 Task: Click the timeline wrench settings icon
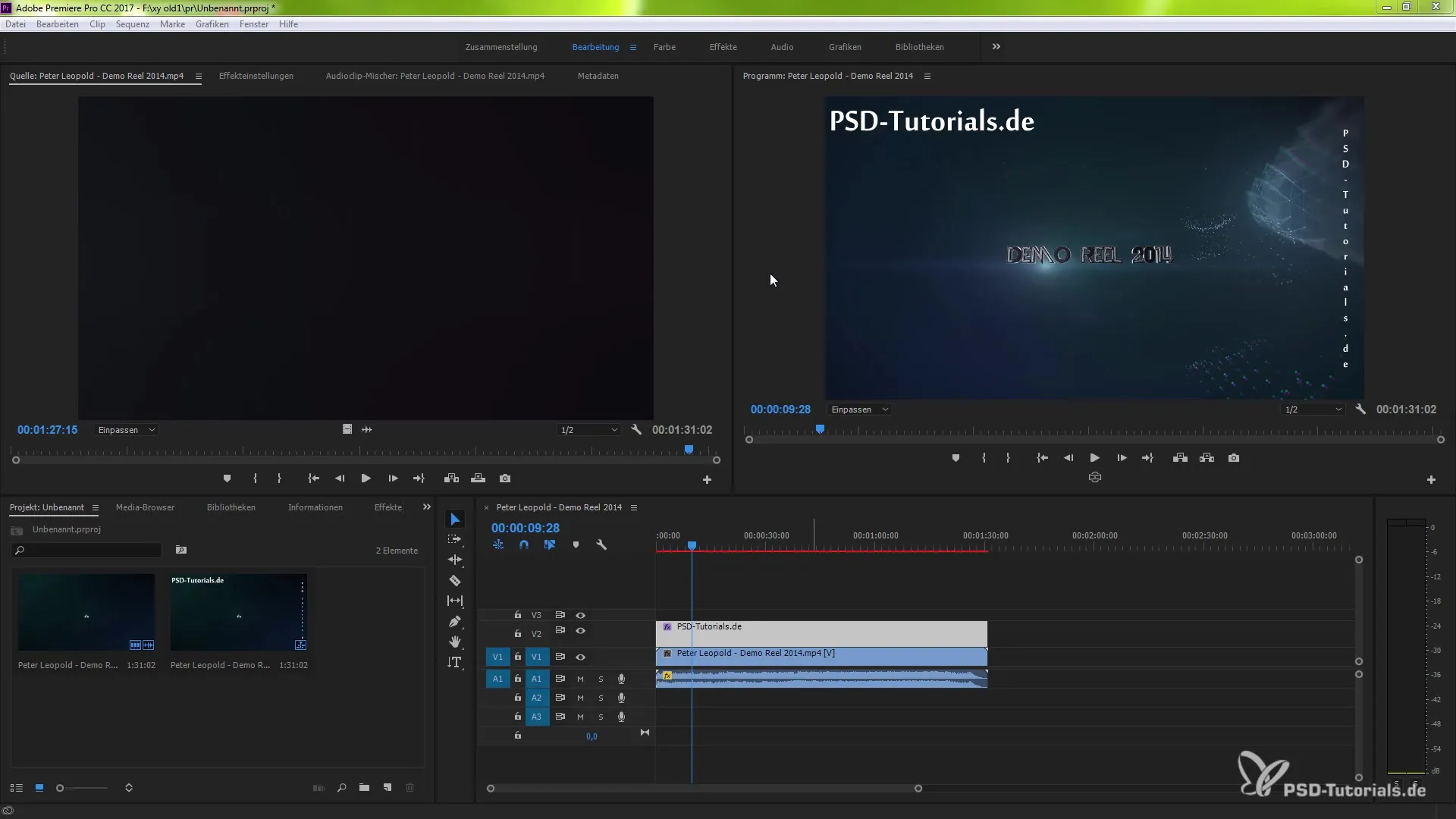(x=601, y=544)
